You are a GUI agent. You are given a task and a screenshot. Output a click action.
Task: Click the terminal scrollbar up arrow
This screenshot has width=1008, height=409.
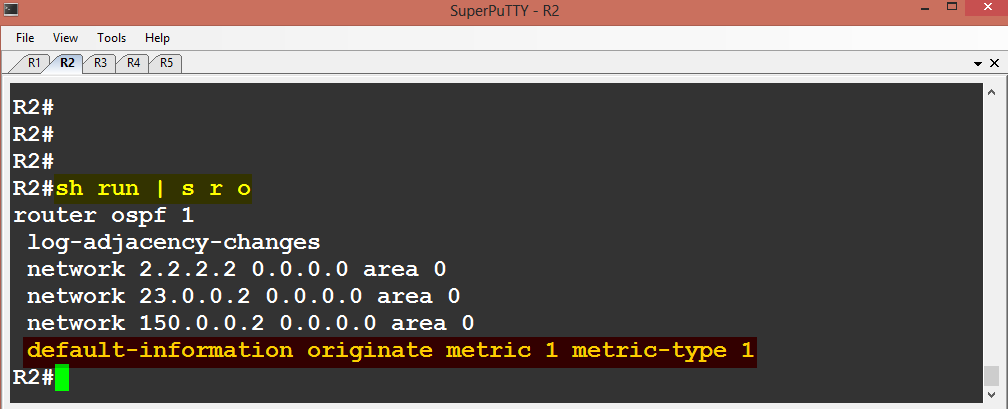click(x=991, y=93)
